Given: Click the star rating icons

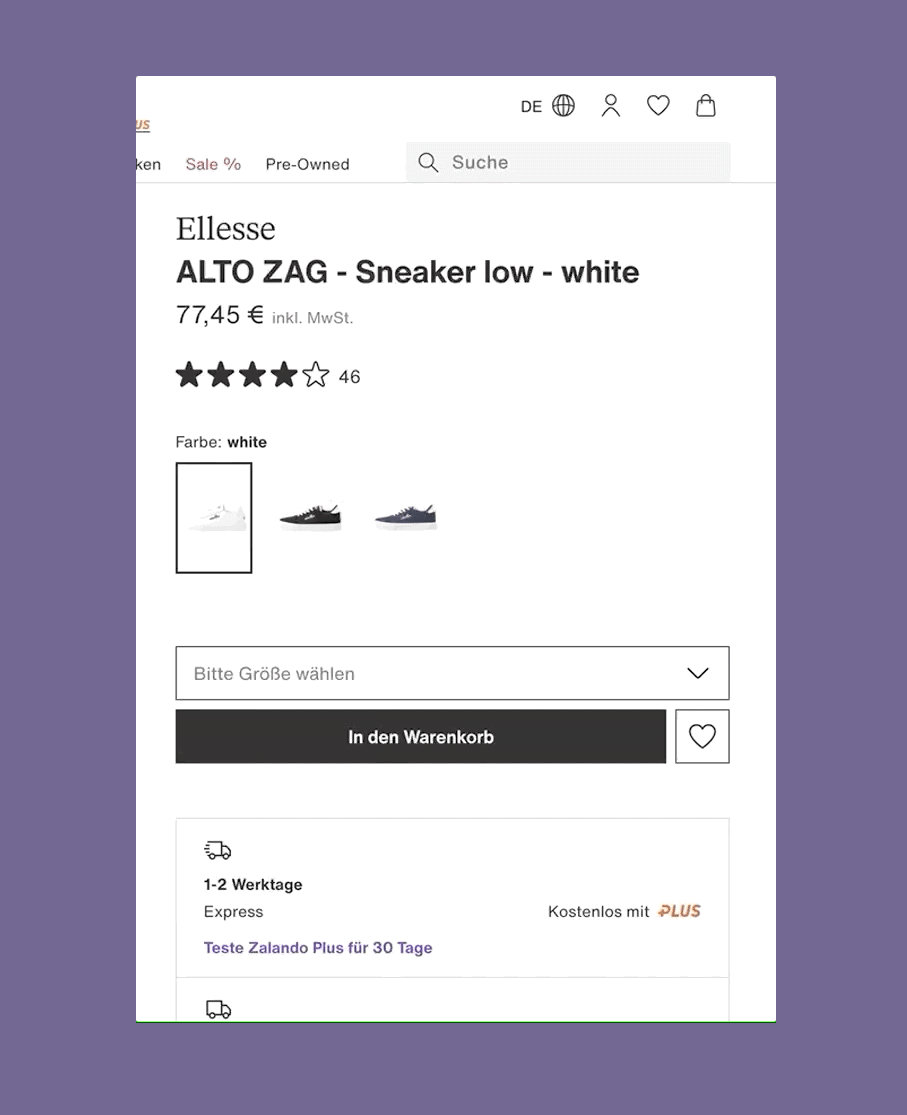Looking at the screenshot, I should pyautogui.click(x=252, y=376).
